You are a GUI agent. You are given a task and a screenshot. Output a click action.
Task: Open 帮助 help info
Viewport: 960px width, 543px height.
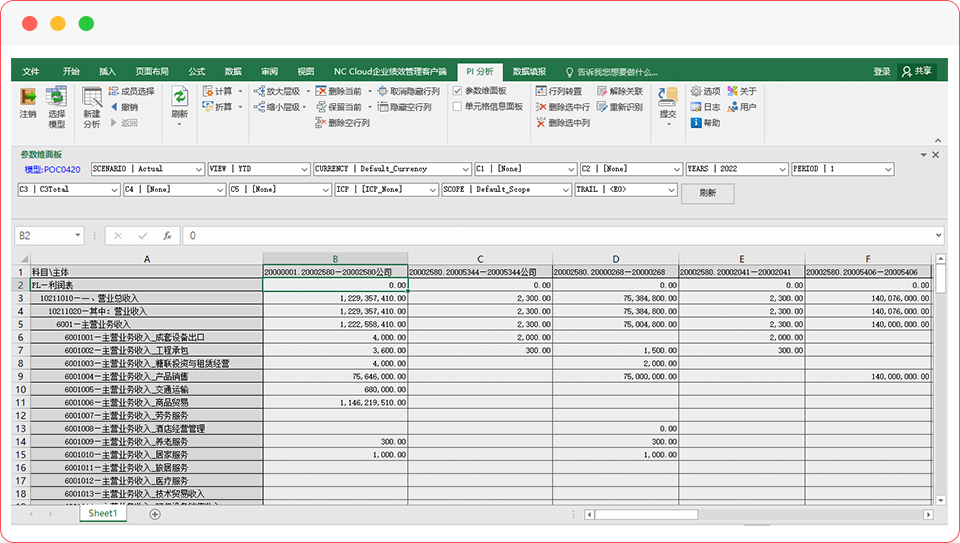pos(706,123)
